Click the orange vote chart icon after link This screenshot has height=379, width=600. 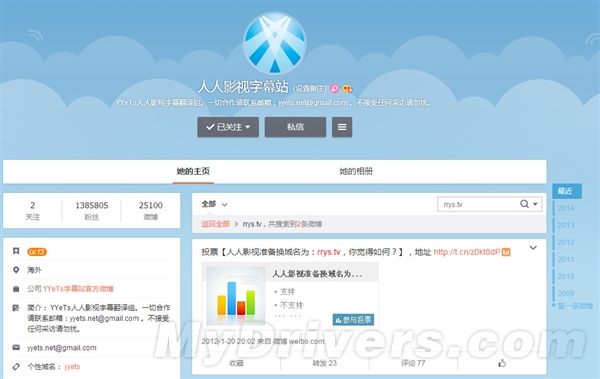506,252
